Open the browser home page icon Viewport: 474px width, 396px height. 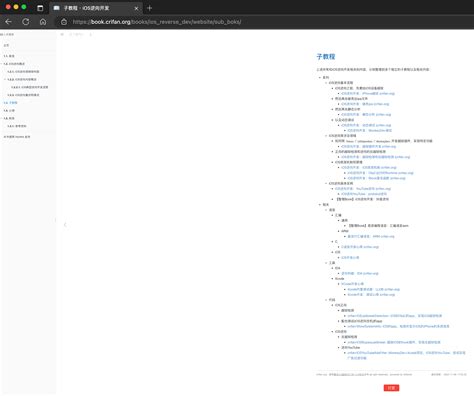tap(43, 22)
